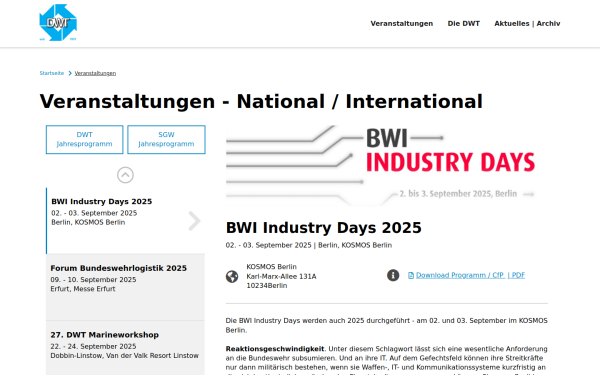Viewport: 600px width, 375px height.
Task: Click location Dobbin-Linstow, Van der Valk Resort Linstow
Action: pos(124,355)
